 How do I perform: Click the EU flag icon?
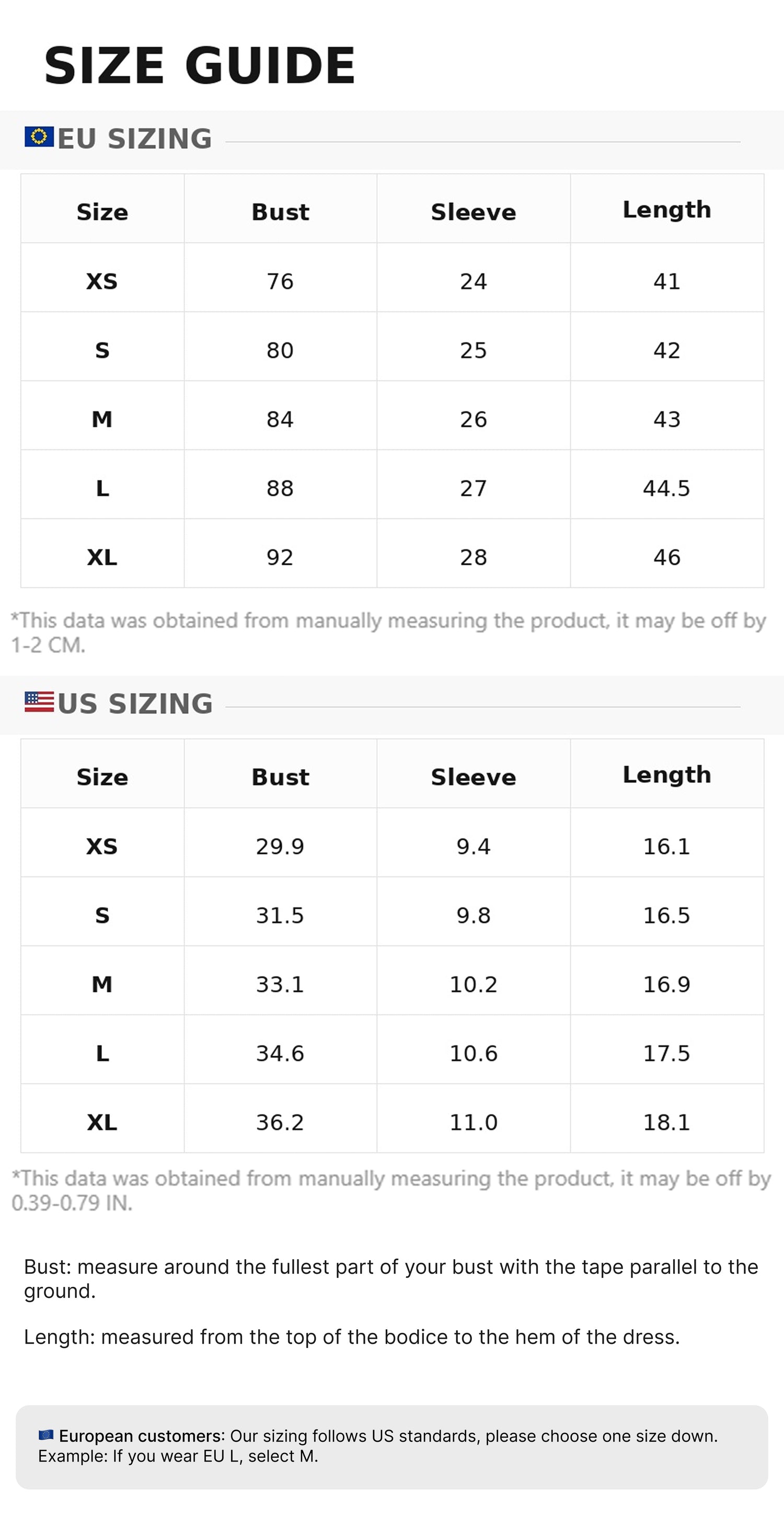point(39,136)
